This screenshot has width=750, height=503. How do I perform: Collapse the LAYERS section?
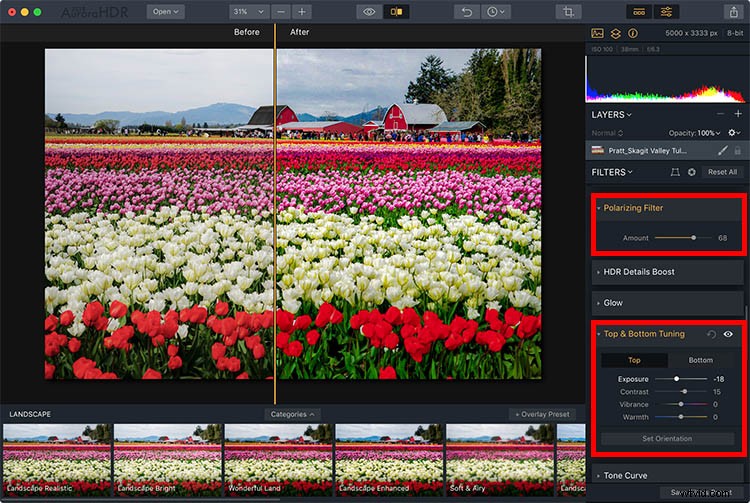[611, 115]
